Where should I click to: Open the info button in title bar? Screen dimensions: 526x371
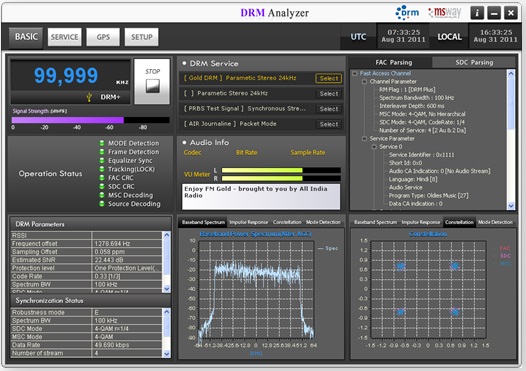click(x=477, y=13)
